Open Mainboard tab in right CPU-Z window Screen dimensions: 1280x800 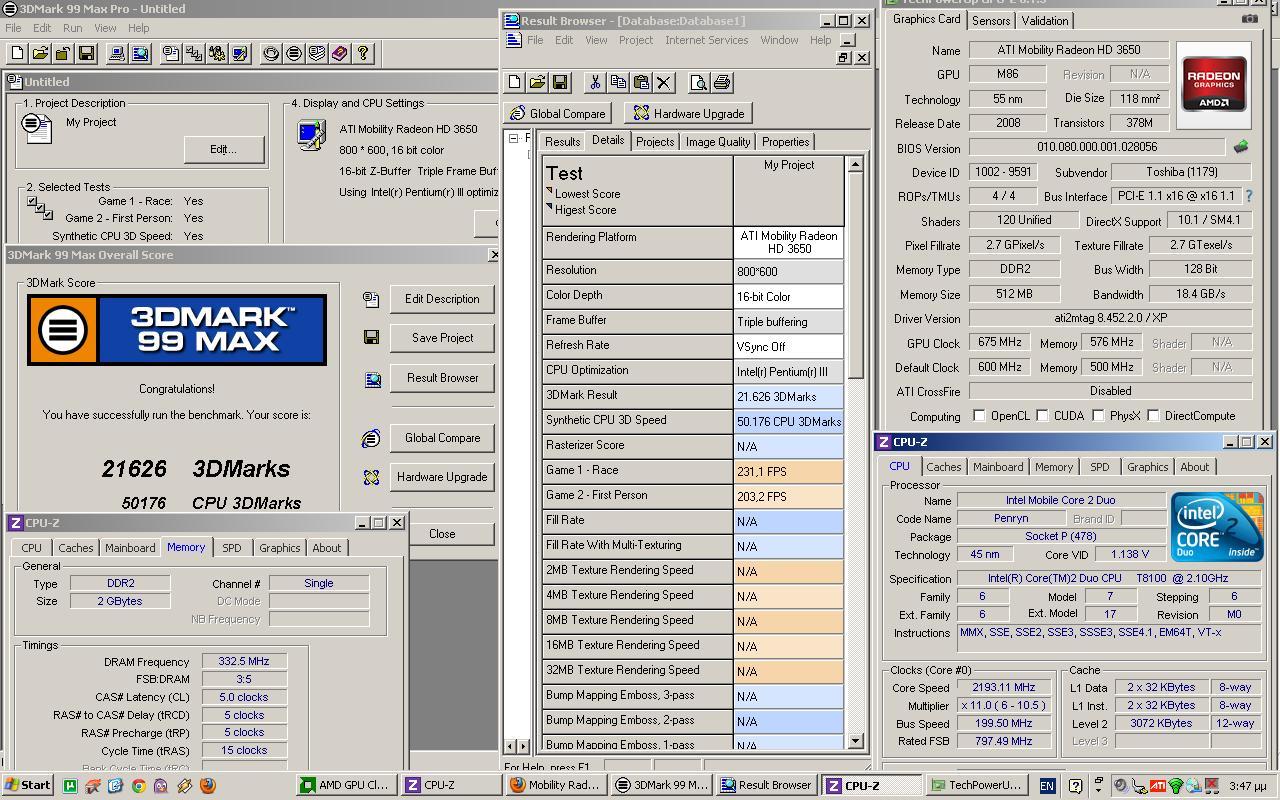(x=998, y=467)
